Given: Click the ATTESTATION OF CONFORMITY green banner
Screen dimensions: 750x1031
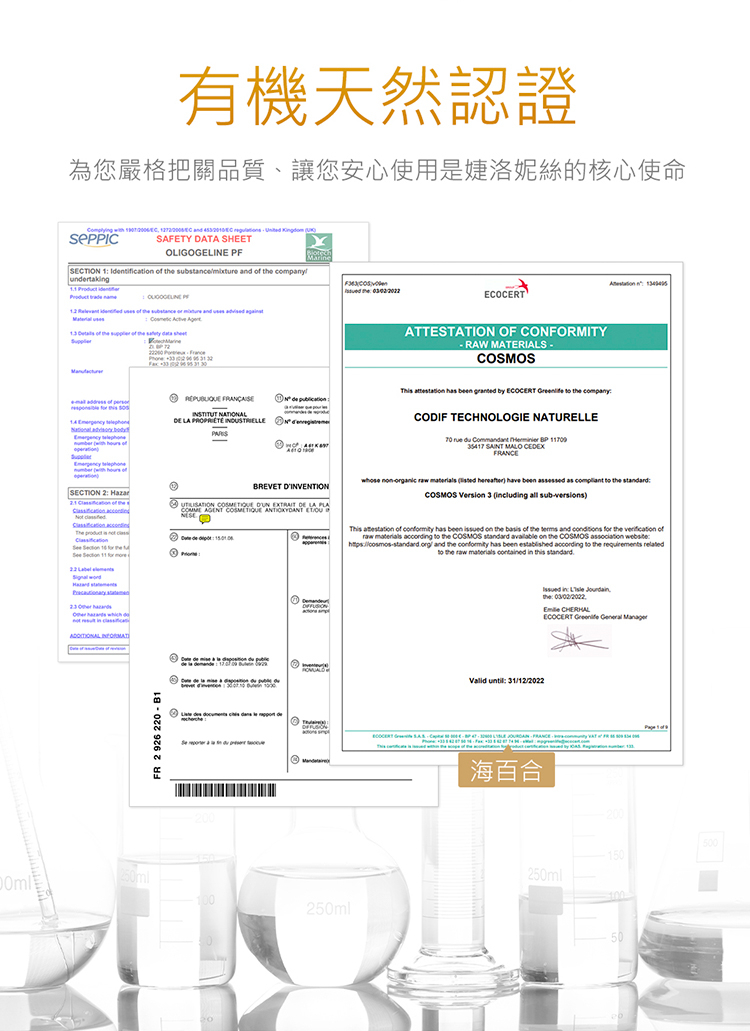Looking at the screenshot, I should click(x=505, y=337).
